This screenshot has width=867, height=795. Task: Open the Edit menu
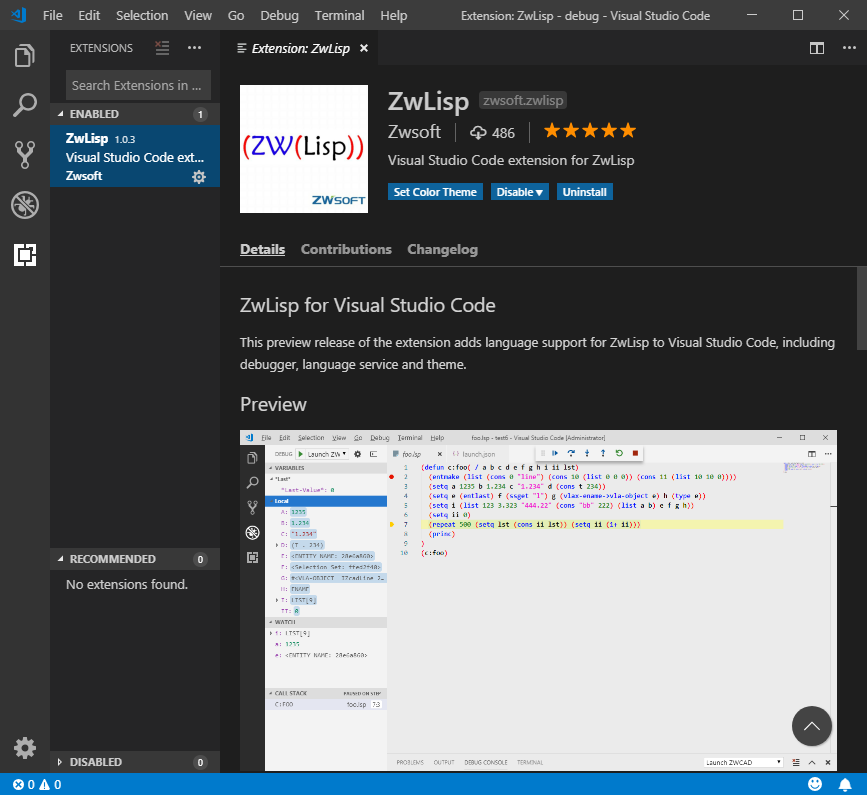[x=89, y=15]
